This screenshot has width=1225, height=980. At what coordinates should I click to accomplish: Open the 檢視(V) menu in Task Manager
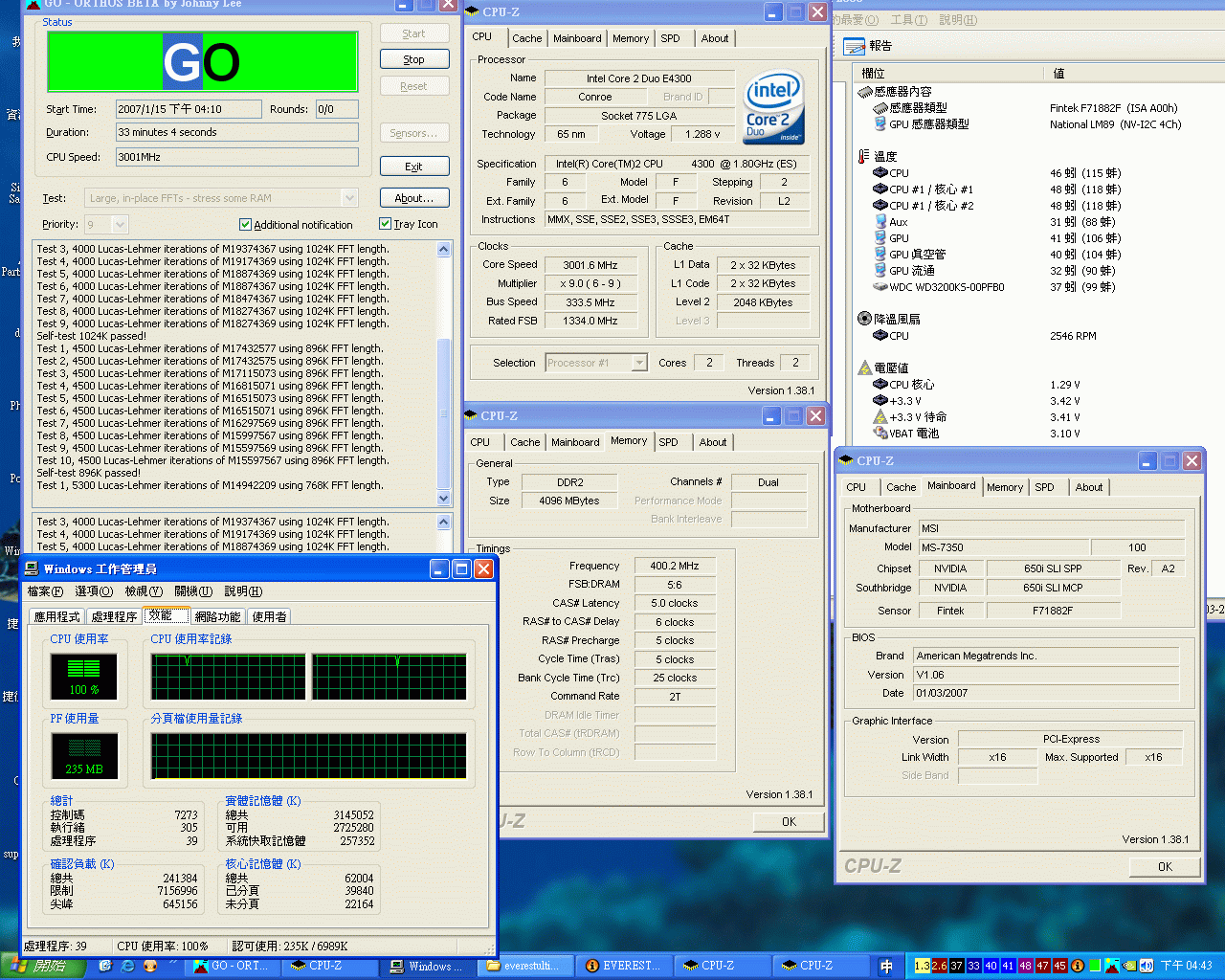pyautogui.click(x=144, y=591)
